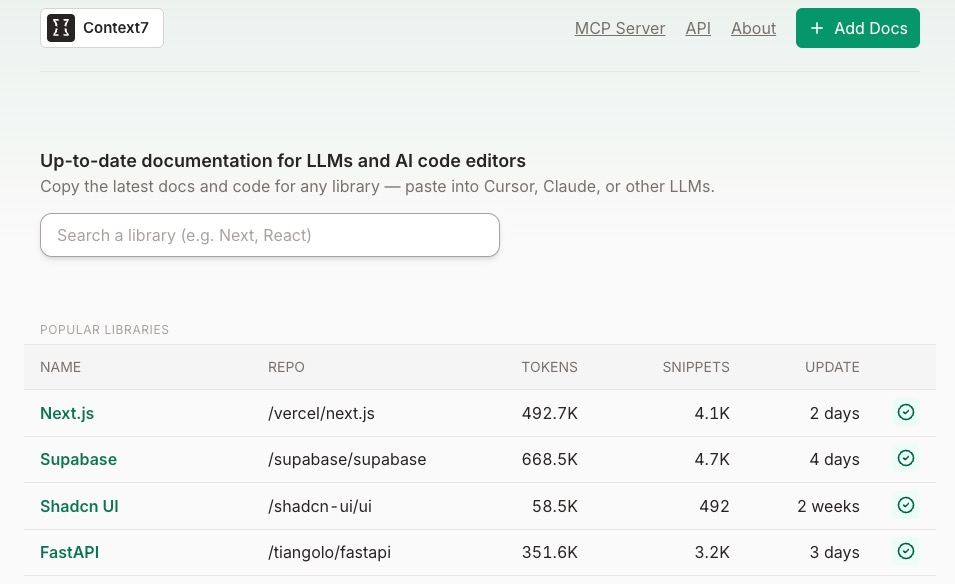The image size is (955, 584).
Task: Click the 492.7K tokens value
Action: (549, 413)
